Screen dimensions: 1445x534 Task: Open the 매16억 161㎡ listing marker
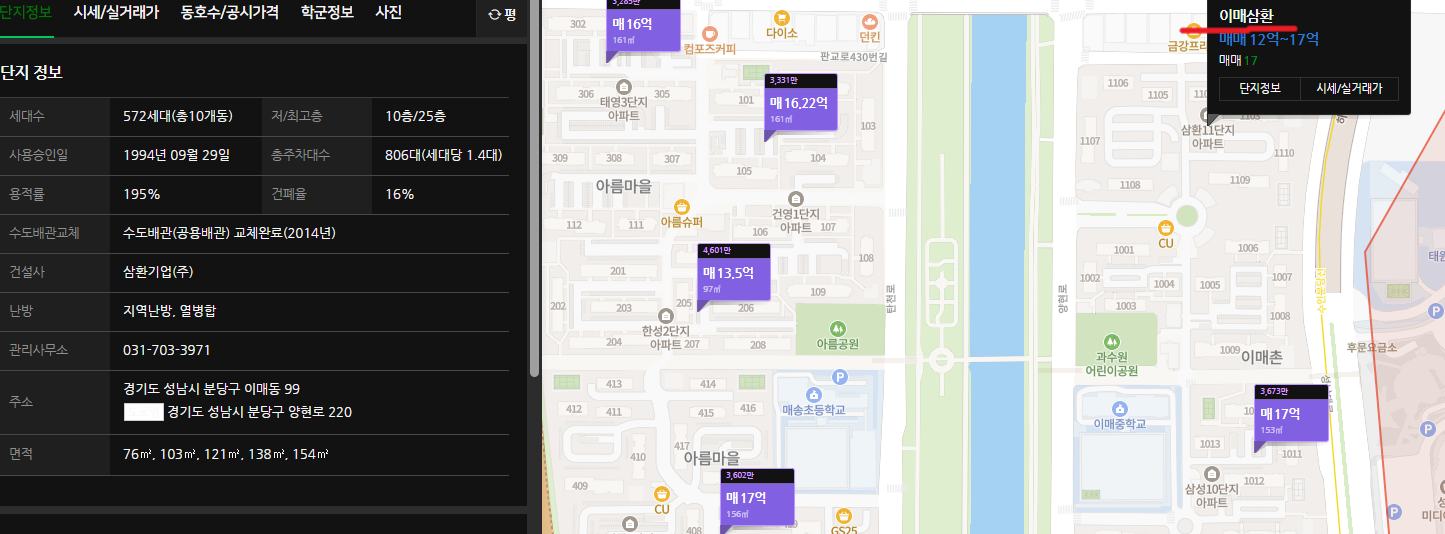[643, 27]
